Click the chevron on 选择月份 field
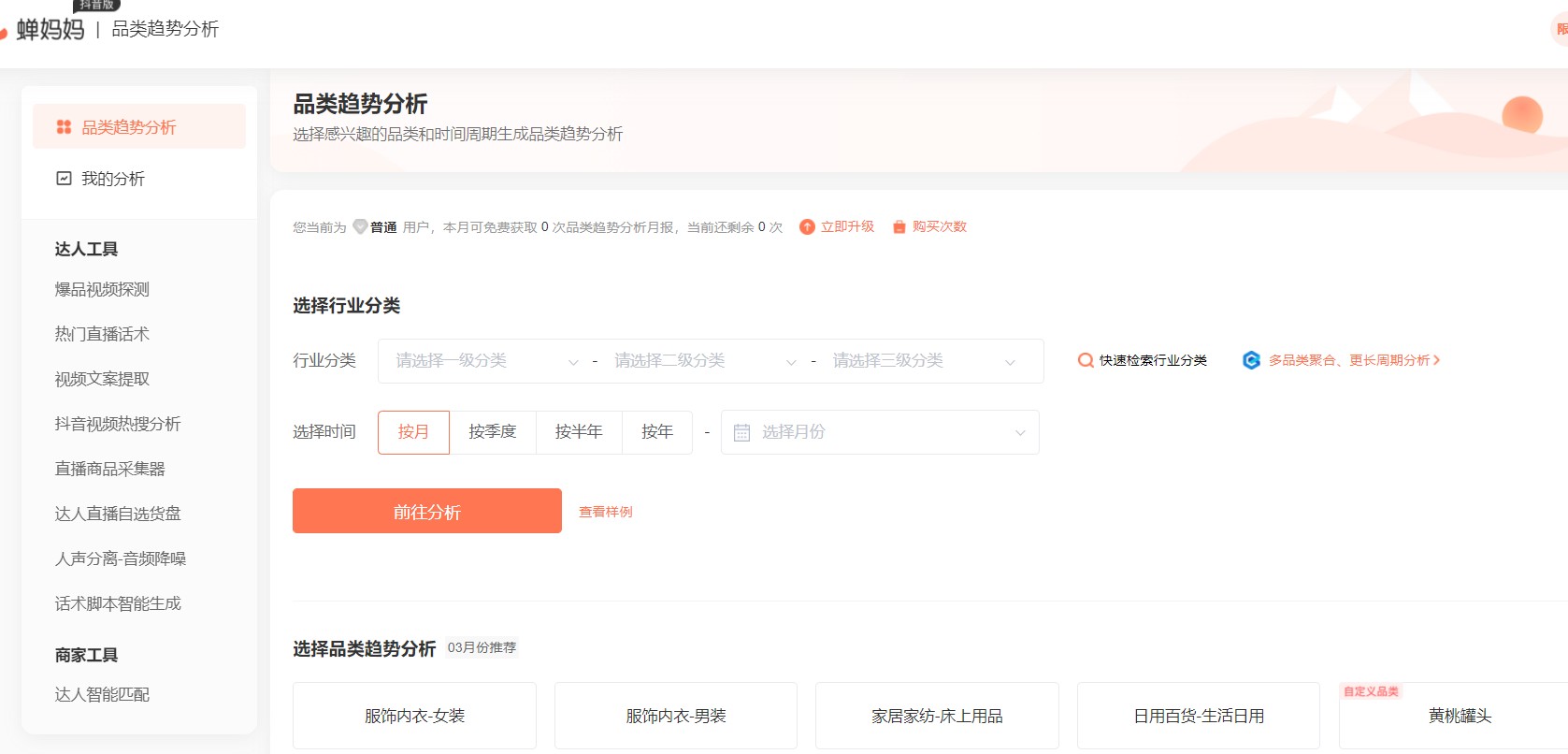Screen dimensions: 1568x754 [1020, 432]
